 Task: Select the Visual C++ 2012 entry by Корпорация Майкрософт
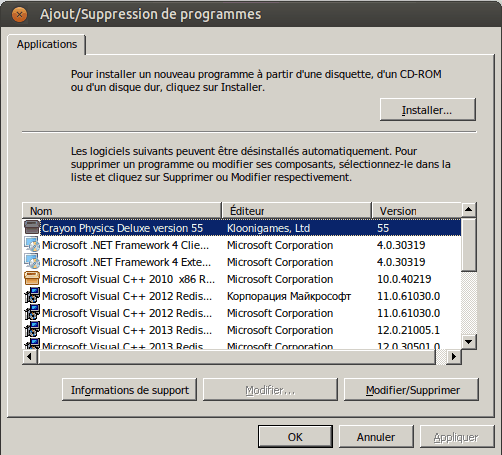coord(127,296)
